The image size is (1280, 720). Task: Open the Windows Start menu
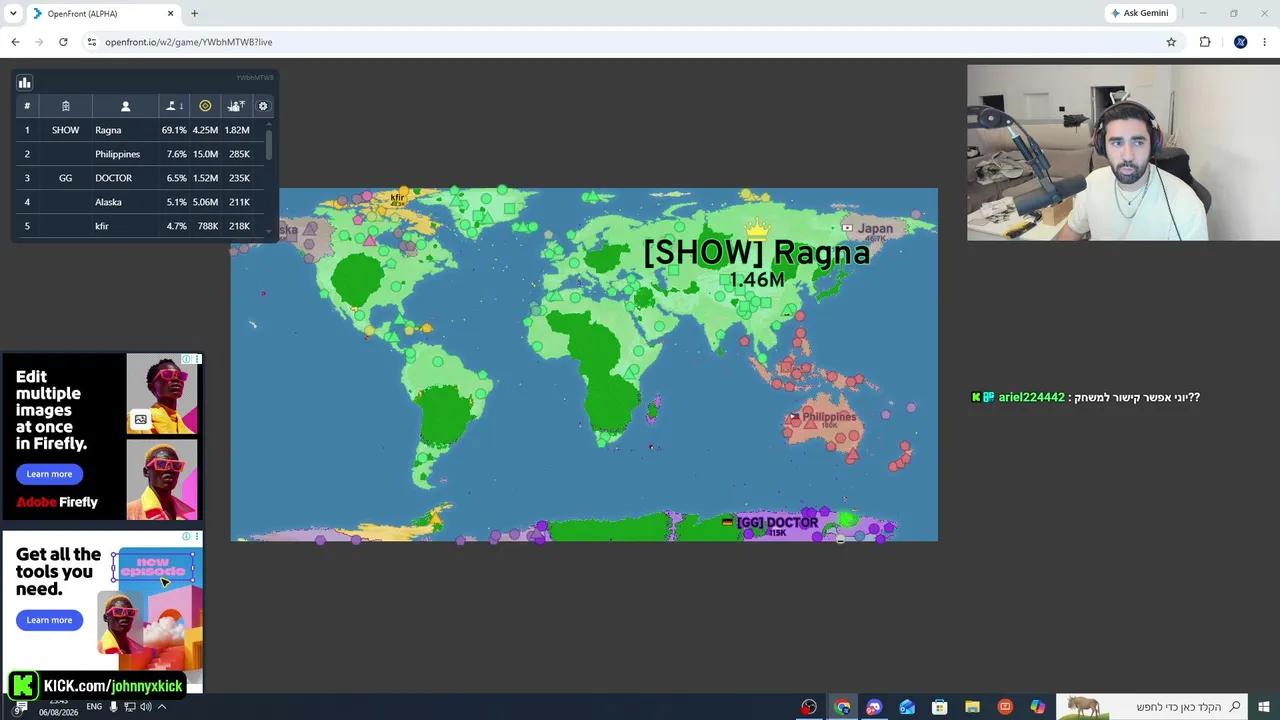click(x=1264, y=707)
